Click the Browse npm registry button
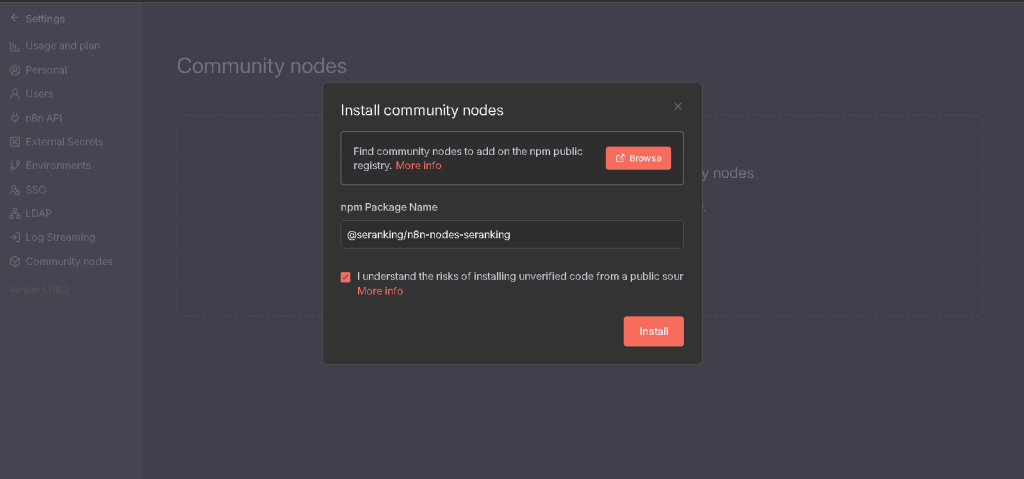The width and height of the screenshot is (1024, 479). [638, 158]
